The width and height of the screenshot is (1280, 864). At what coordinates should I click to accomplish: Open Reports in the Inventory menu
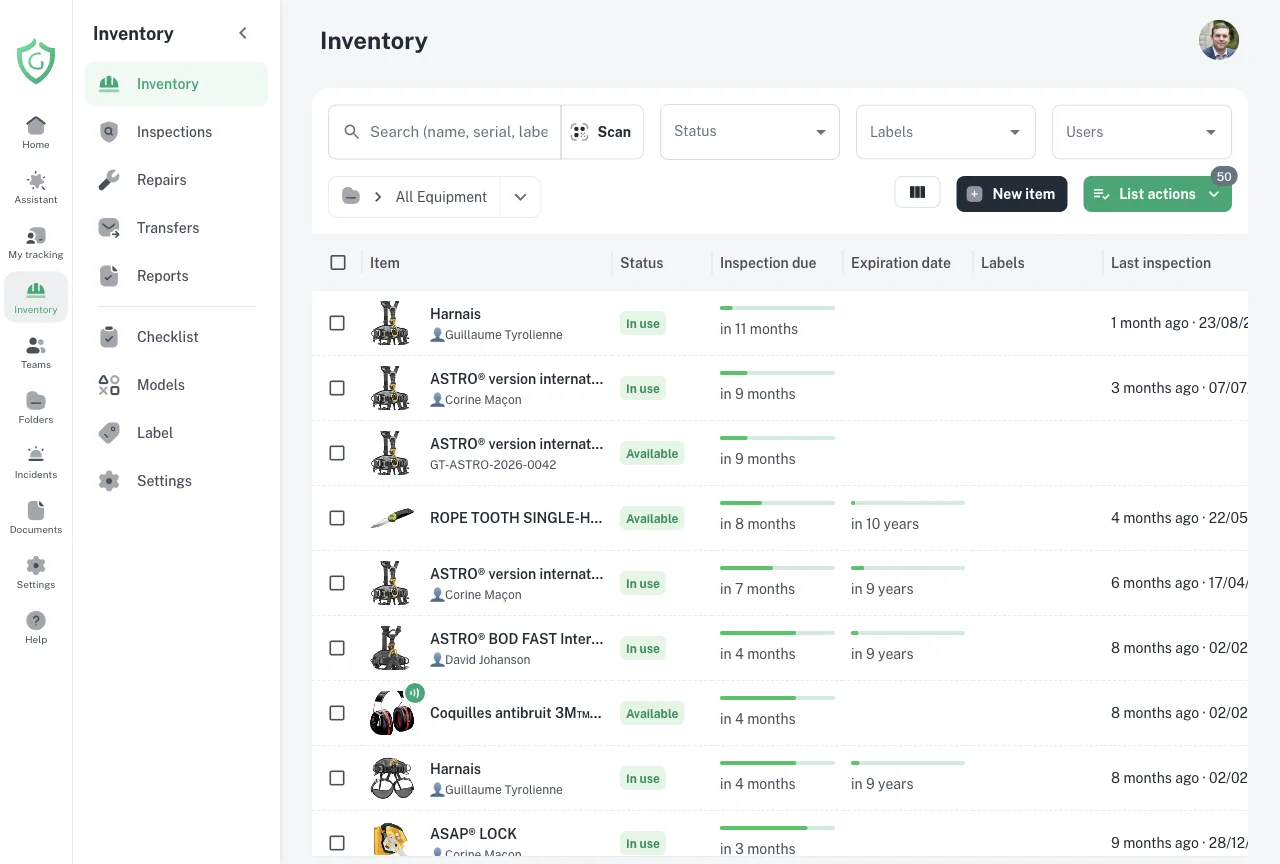click(176, 276)
